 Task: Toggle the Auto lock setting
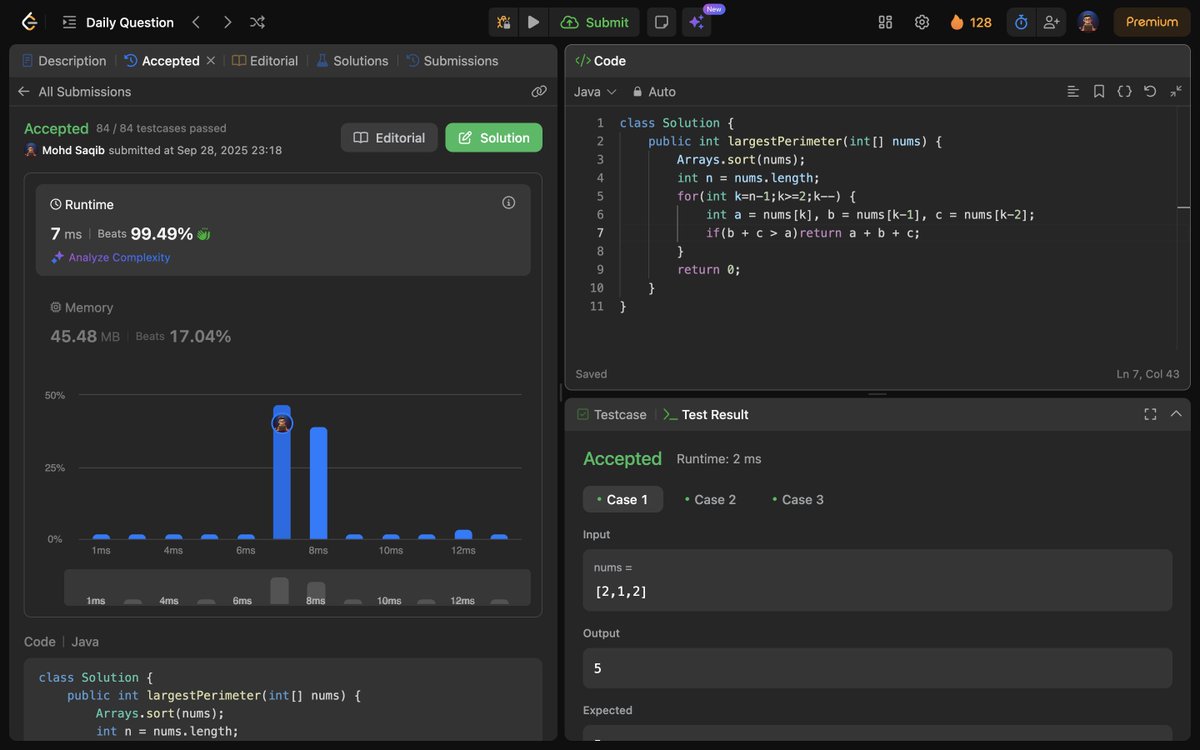654,91
